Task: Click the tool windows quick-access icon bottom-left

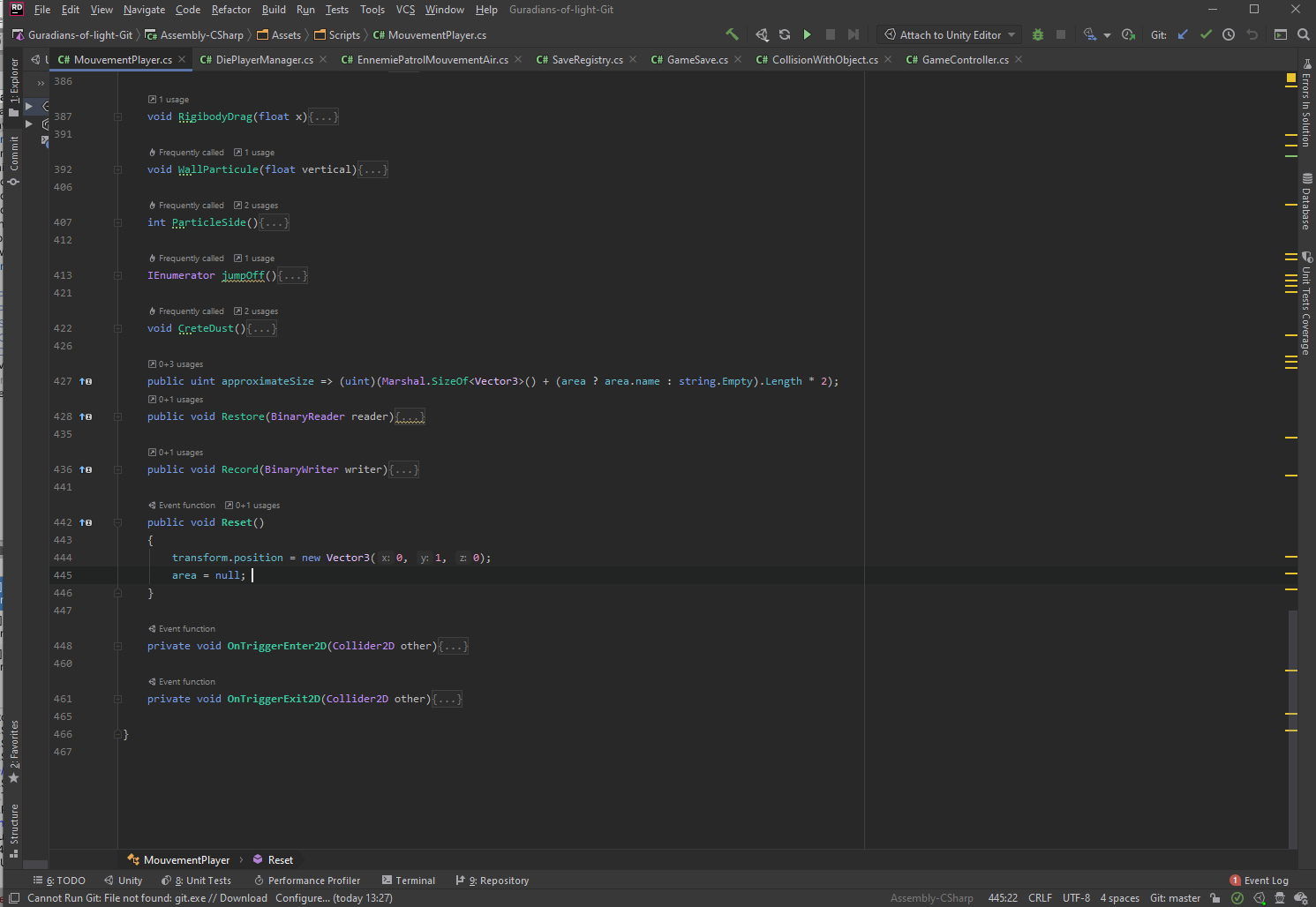Action: click(14, 898)
